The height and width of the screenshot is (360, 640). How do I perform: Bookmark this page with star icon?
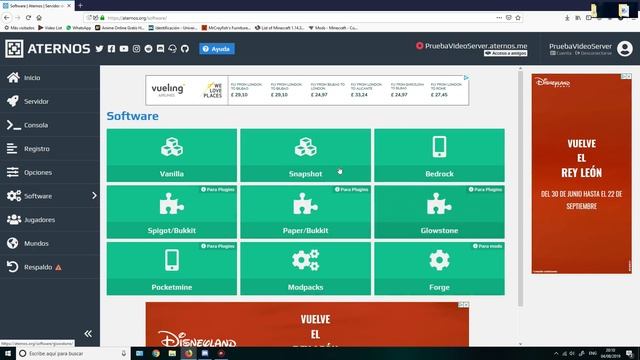tap(518, 18)
